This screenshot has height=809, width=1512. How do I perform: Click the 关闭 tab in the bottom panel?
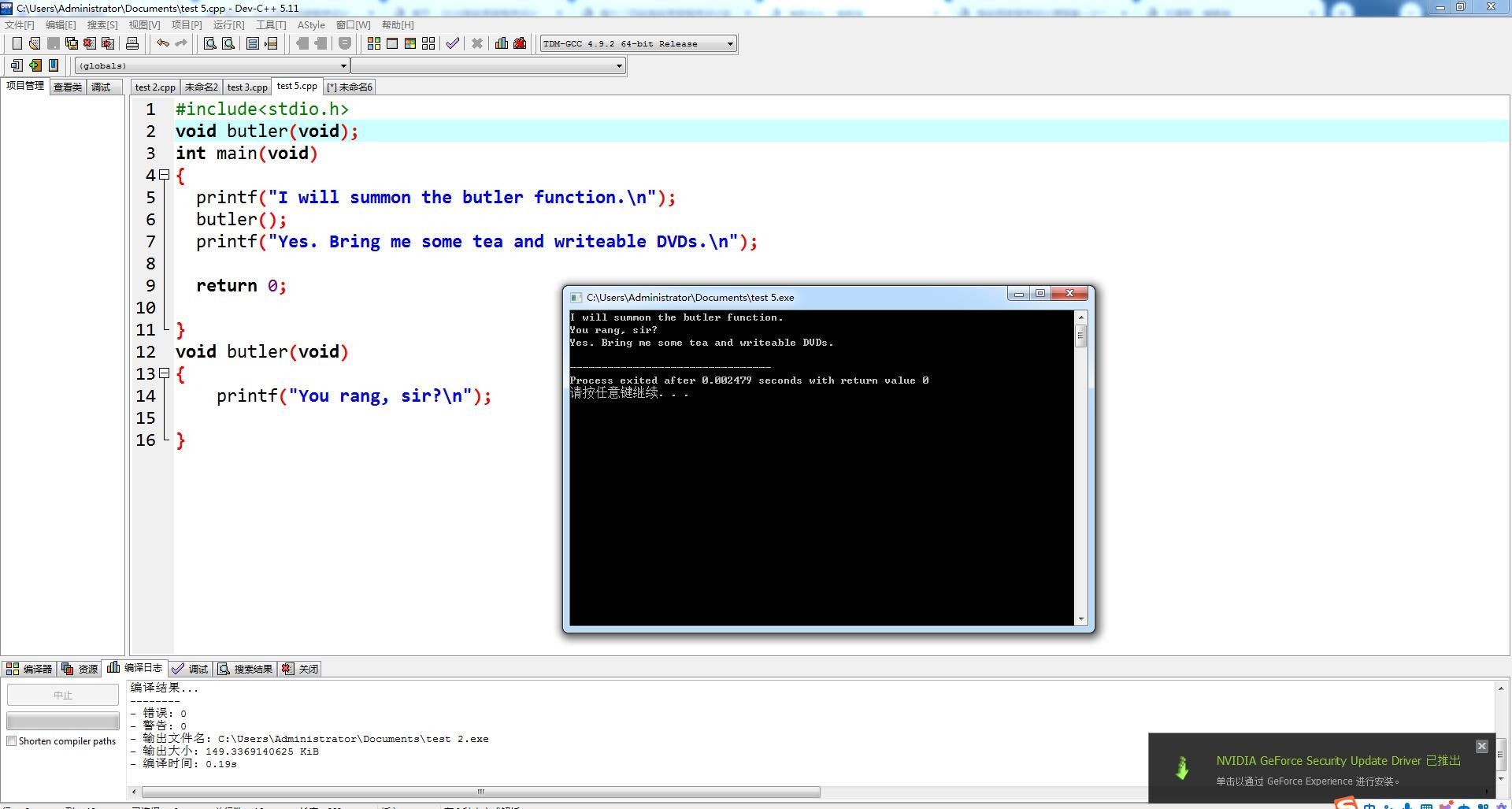300,670
